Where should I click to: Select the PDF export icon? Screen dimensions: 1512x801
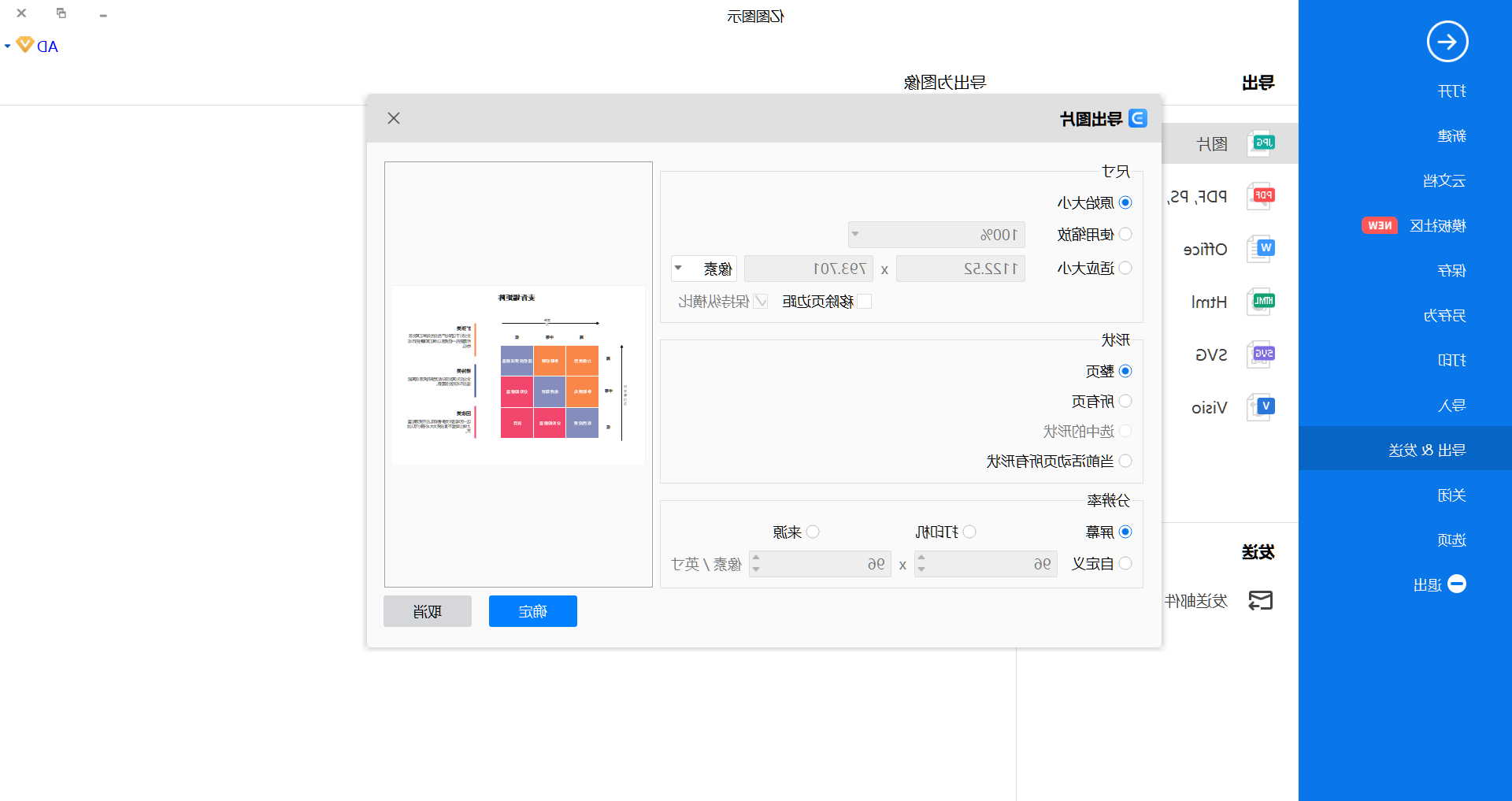(x=1261, y=195)
